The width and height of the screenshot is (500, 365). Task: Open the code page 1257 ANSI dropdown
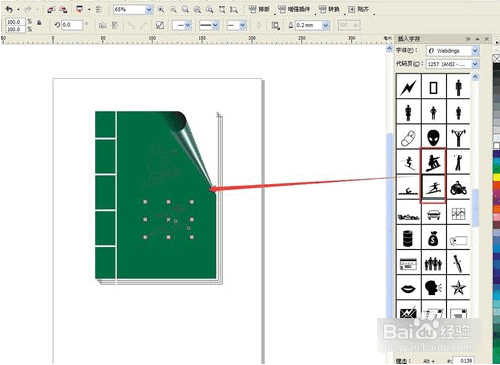coord(475,64)
